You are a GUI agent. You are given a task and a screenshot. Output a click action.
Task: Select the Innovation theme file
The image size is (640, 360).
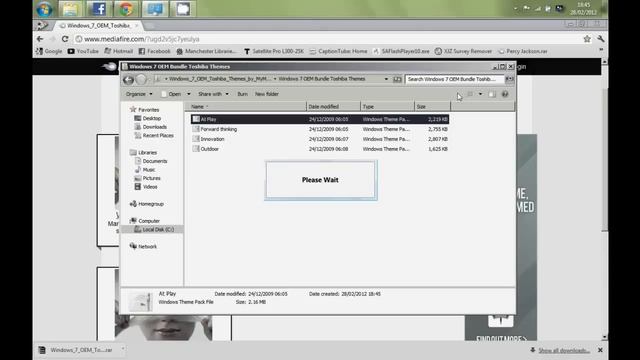click(320, 139)
